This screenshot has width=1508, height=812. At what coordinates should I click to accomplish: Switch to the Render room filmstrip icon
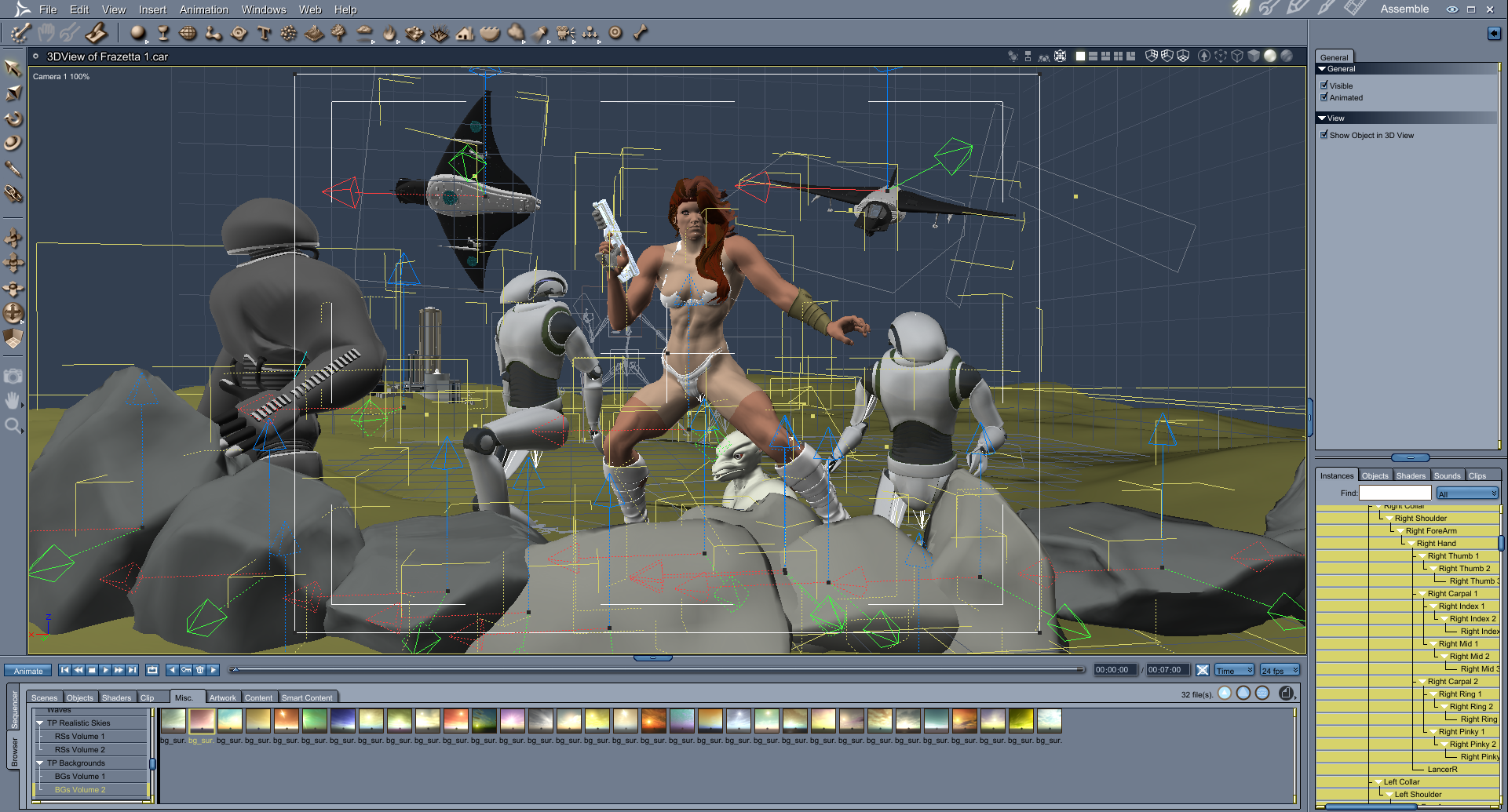click(1353, 9)
